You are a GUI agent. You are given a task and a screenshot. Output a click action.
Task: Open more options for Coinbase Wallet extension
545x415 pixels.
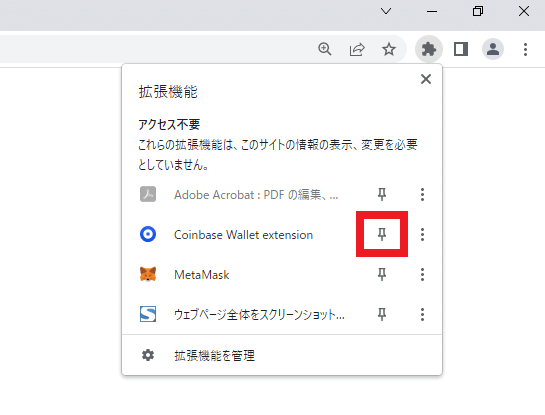tap(422, 235)
